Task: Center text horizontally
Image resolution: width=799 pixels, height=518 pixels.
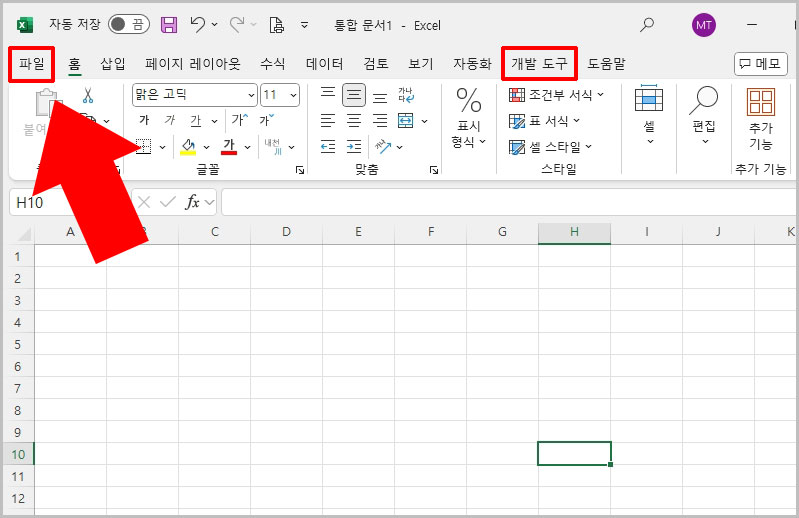Action: pos(354,121)
